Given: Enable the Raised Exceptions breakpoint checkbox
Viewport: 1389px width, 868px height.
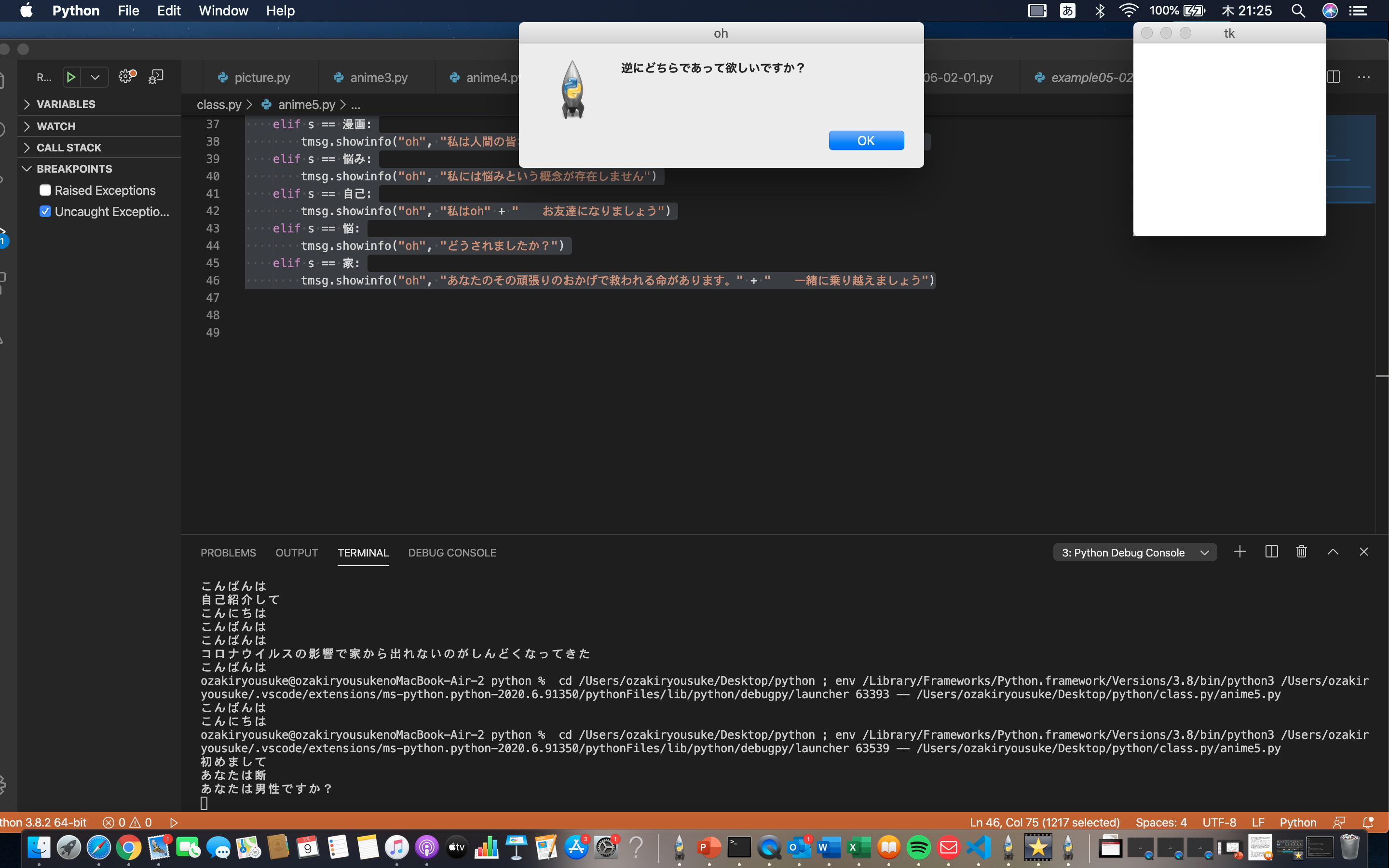Looking at the screenshot, I should 45,190.
